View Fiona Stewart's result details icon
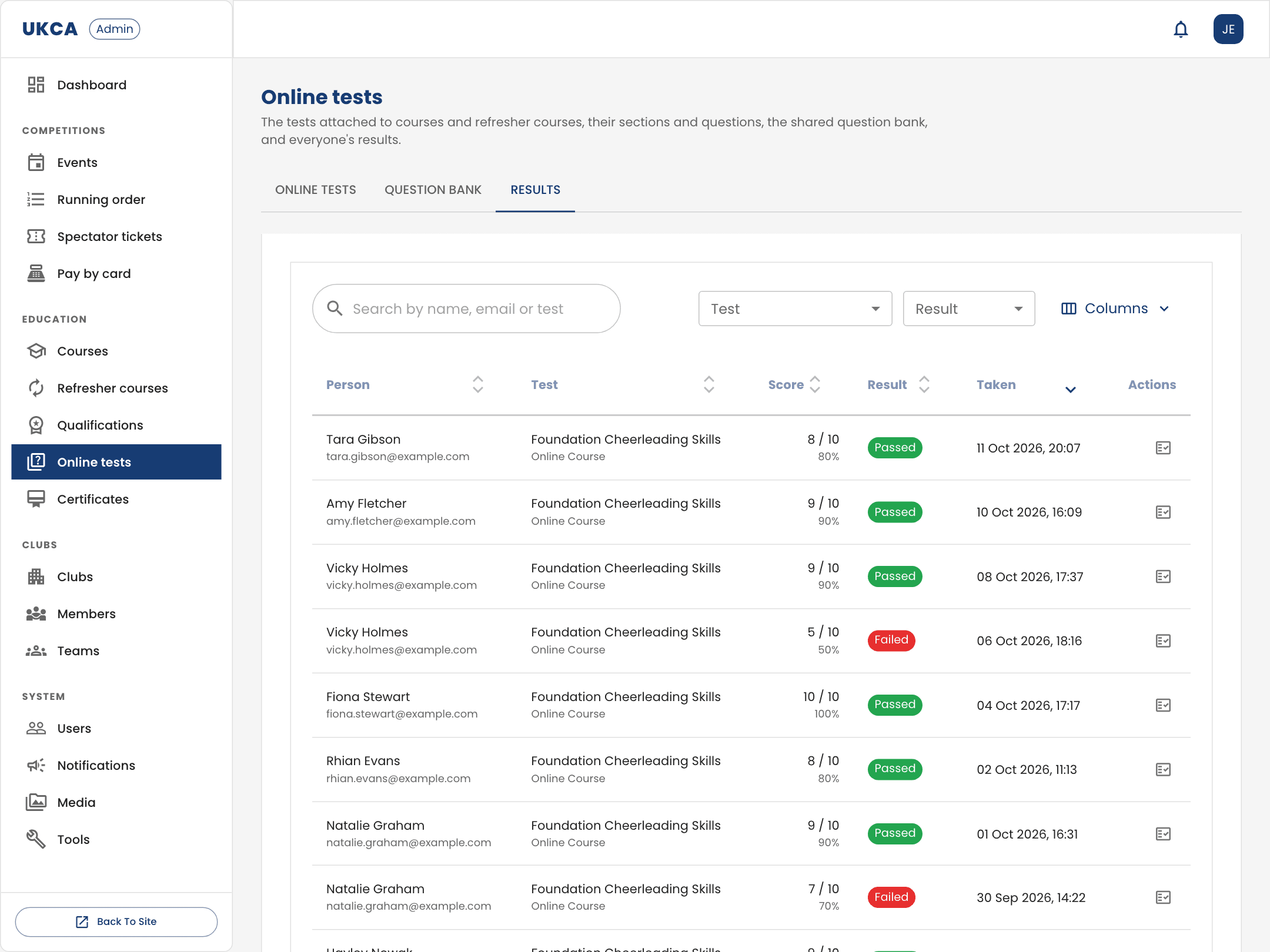1270x952 pixels. (1163, 705)
